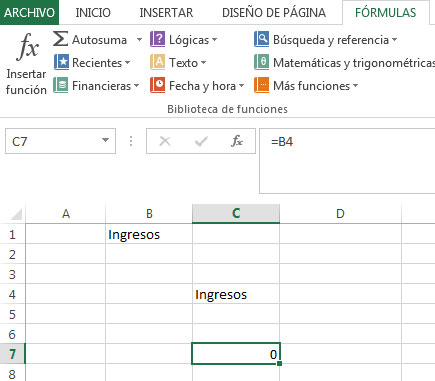Click the formula bar fx button
435x381 pixels.
point(237,141)
